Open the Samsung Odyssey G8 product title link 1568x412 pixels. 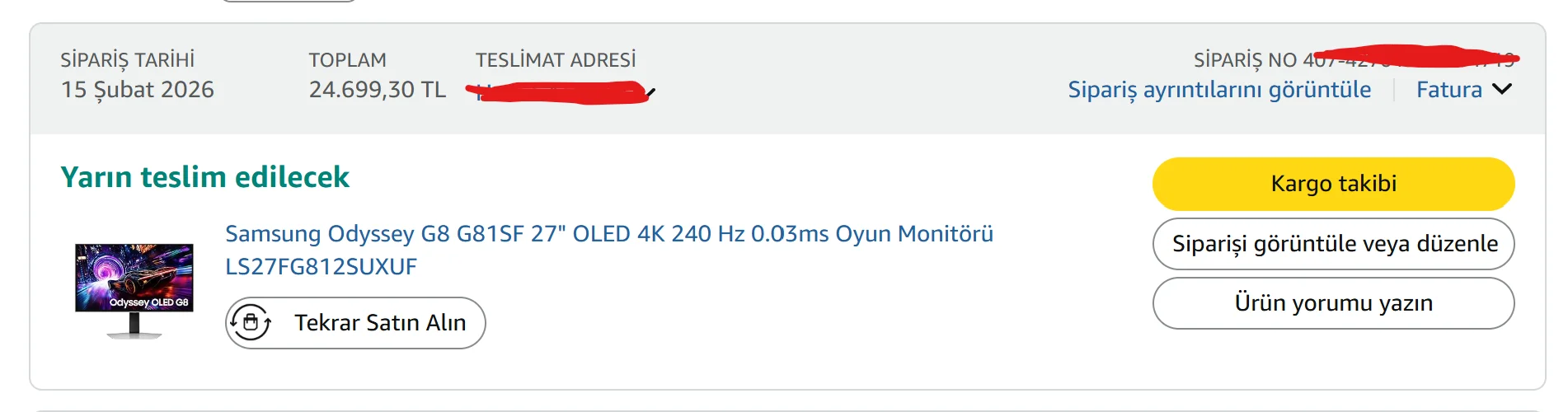[x=608, y=234]
